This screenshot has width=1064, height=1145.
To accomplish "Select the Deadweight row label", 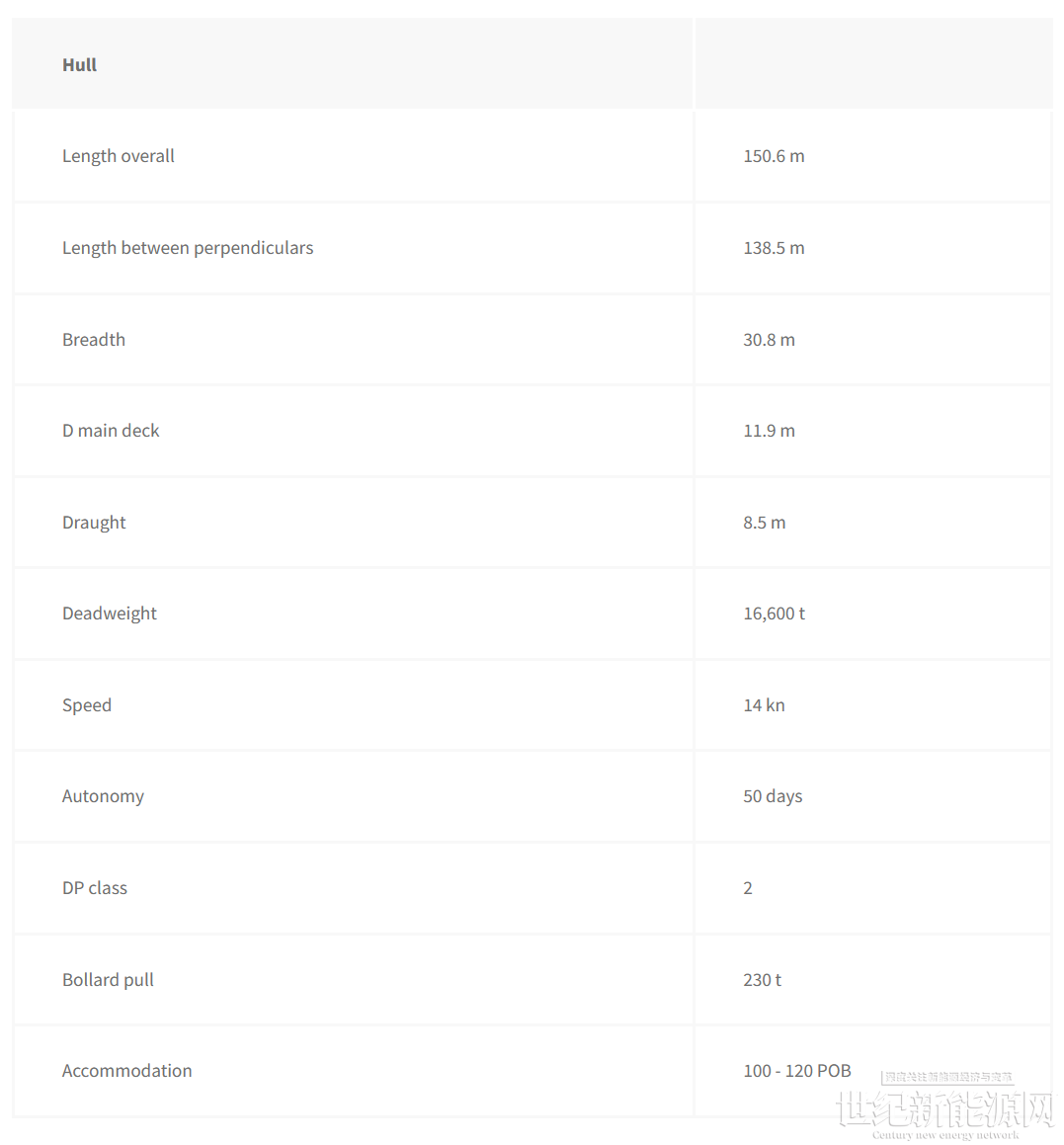I will (x=110, y=614).
